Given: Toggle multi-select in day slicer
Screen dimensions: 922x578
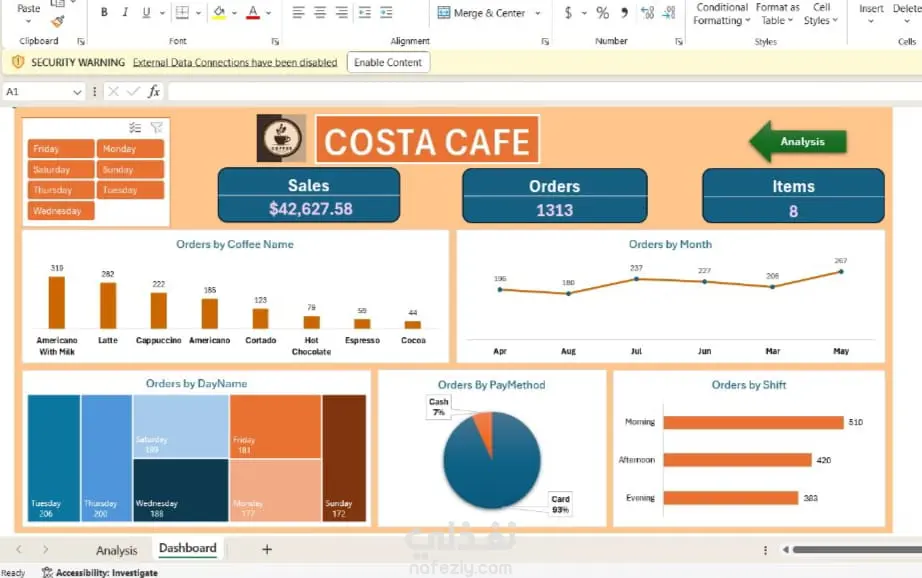Looking at the screenshot, I should click(135, 128).
